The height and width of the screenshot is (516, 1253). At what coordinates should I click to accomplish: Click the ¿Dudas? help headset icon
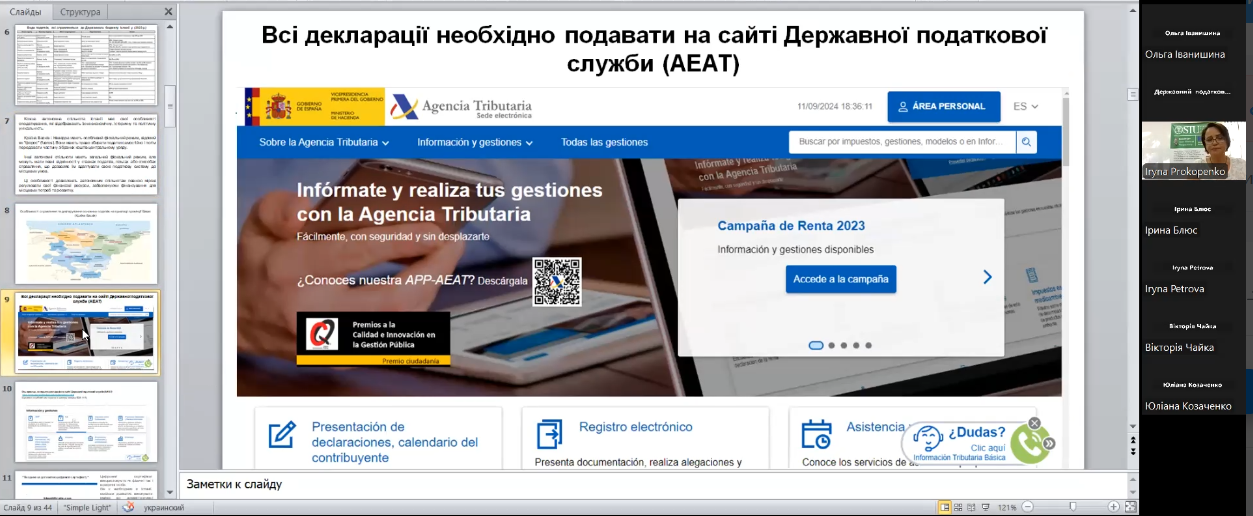pyautogui.click(x=927, y=439)
